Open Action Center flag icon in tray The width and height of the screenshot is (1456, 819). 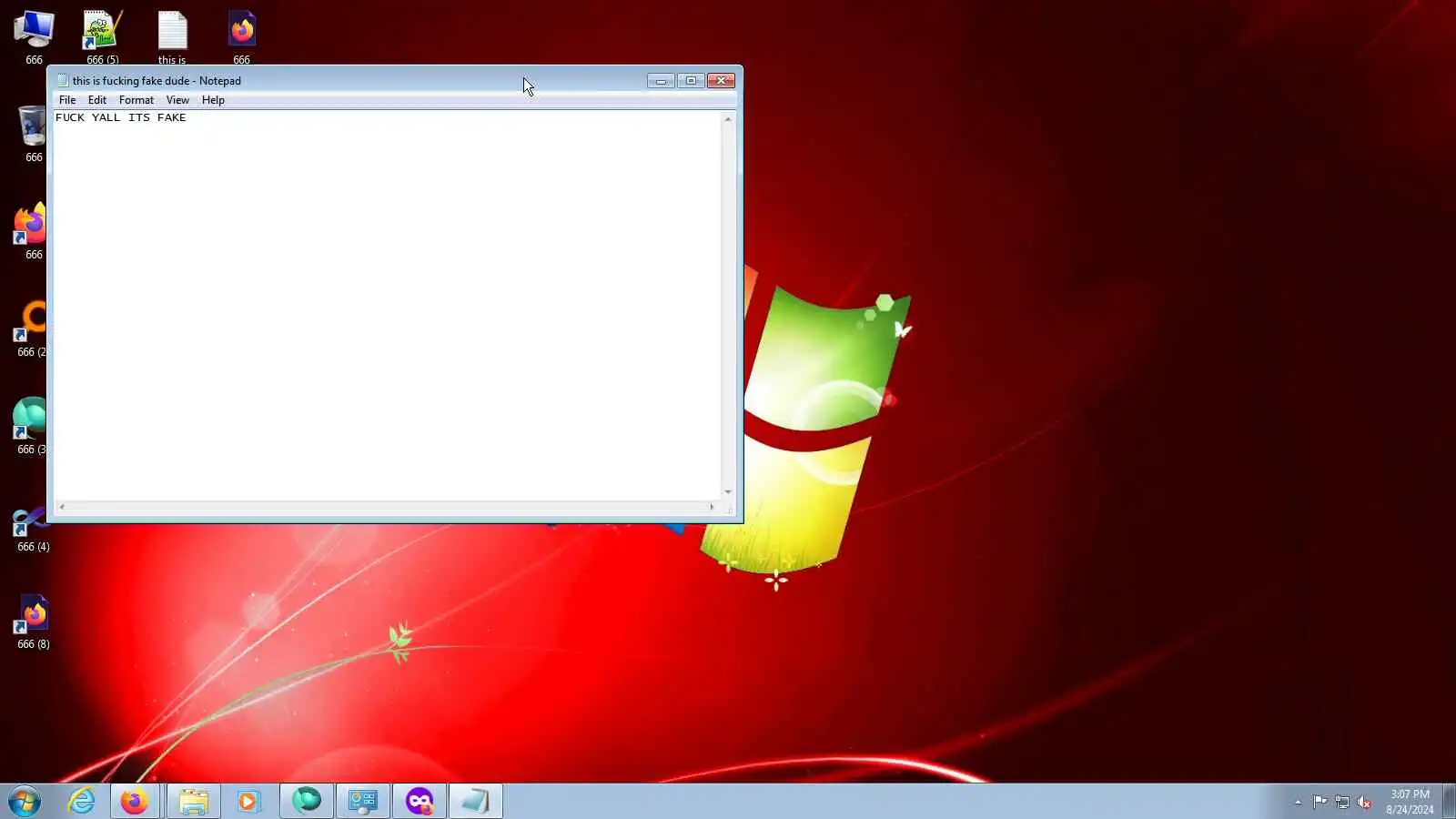(1319, 802)
